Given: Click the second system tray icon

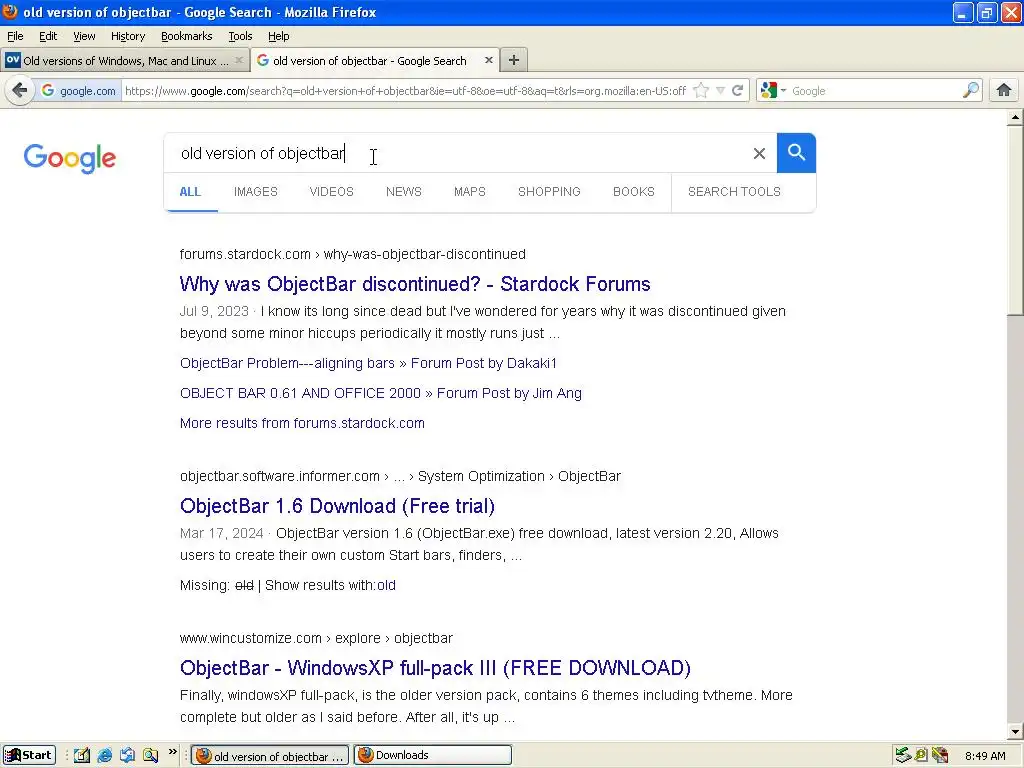Looking at the screenshot, I should coord(921,755).
